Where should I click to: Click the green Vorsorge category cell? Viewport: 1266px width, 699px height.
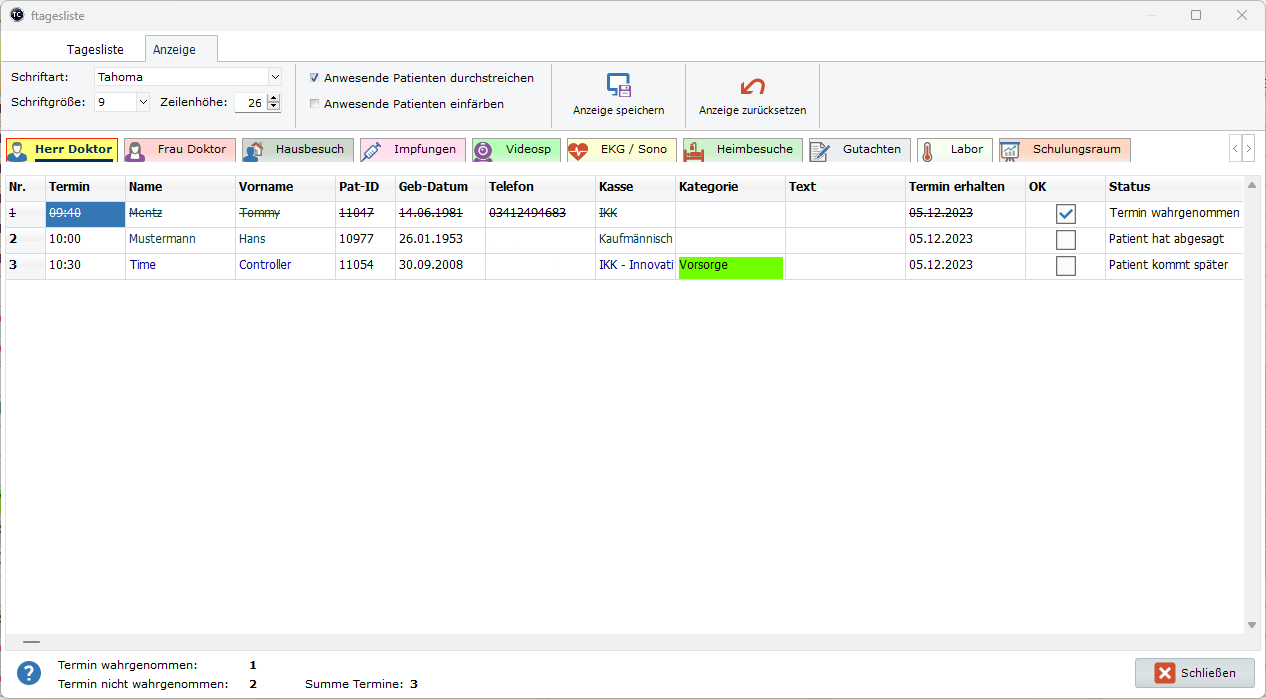pyautogui.click(x=730, y=266)
